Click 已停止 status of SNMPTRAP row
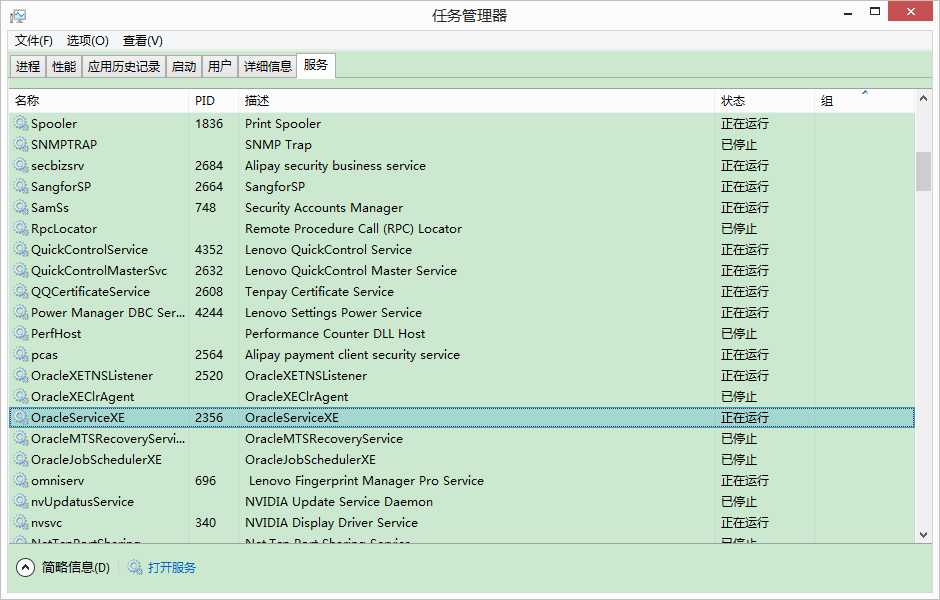Viewport: 940px width, 600px height. pyautogui.click(x=739, y=144)
